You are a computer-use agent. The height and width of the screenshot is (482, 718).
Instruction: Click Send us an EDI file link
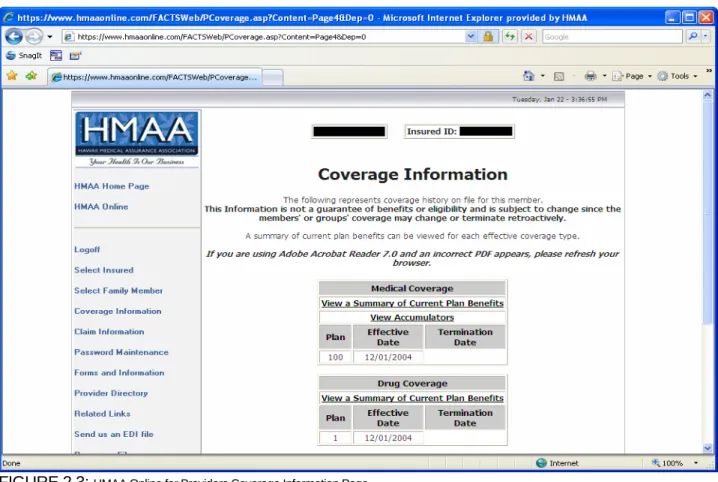click(x=114, y=434)
